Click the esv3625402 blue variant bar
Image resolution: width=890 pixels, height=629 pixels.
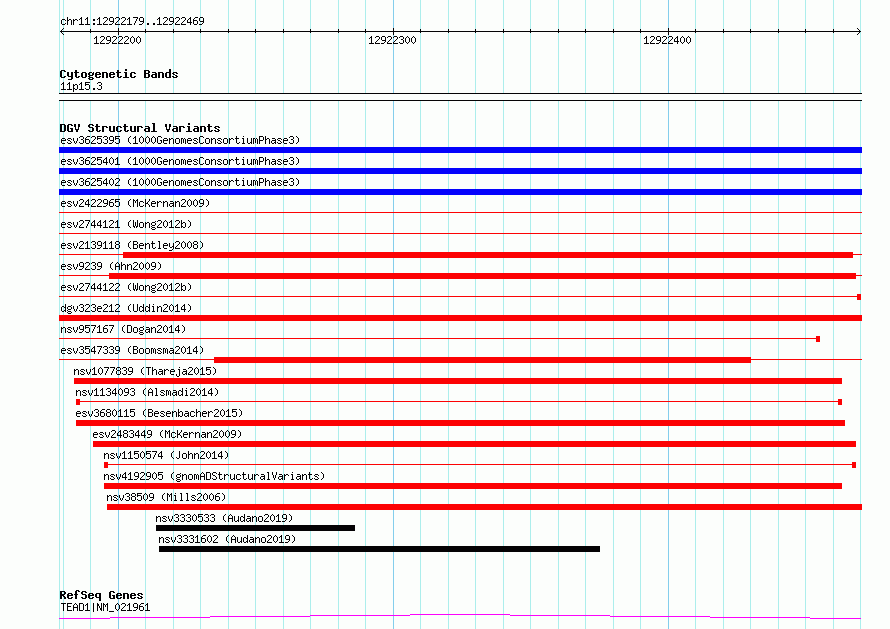[x=460, y=192]
